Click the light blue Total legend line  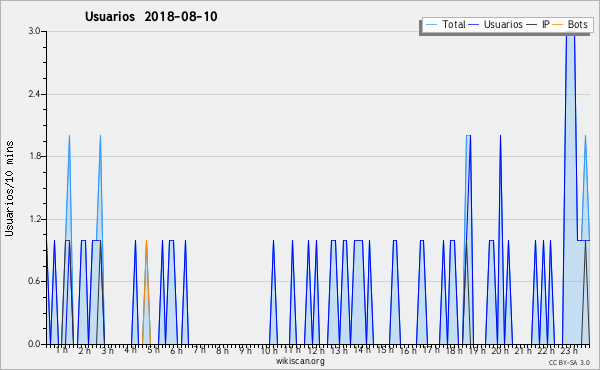[x=432, y=25]
